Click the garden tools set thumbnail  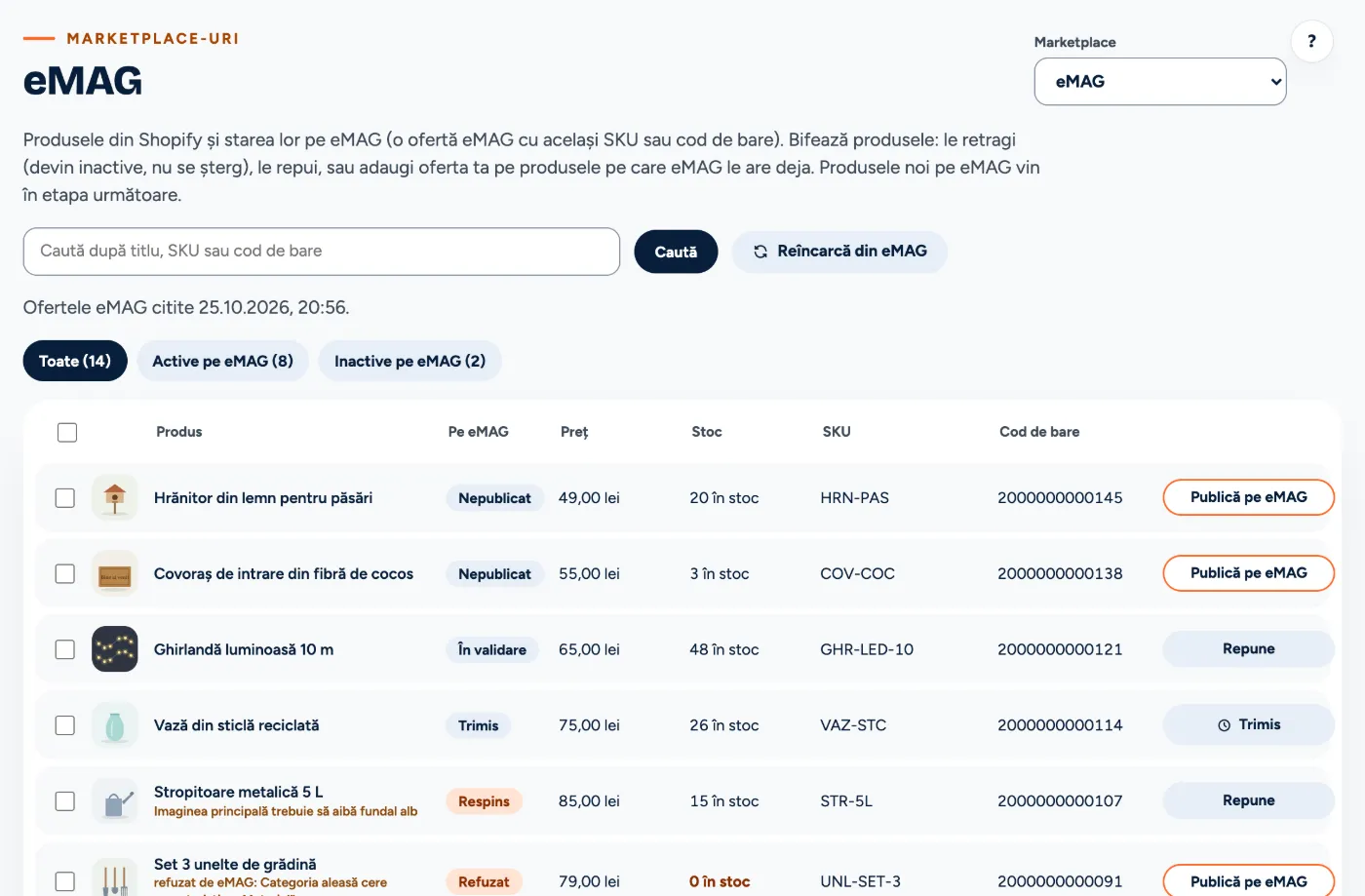coord(115,877)
